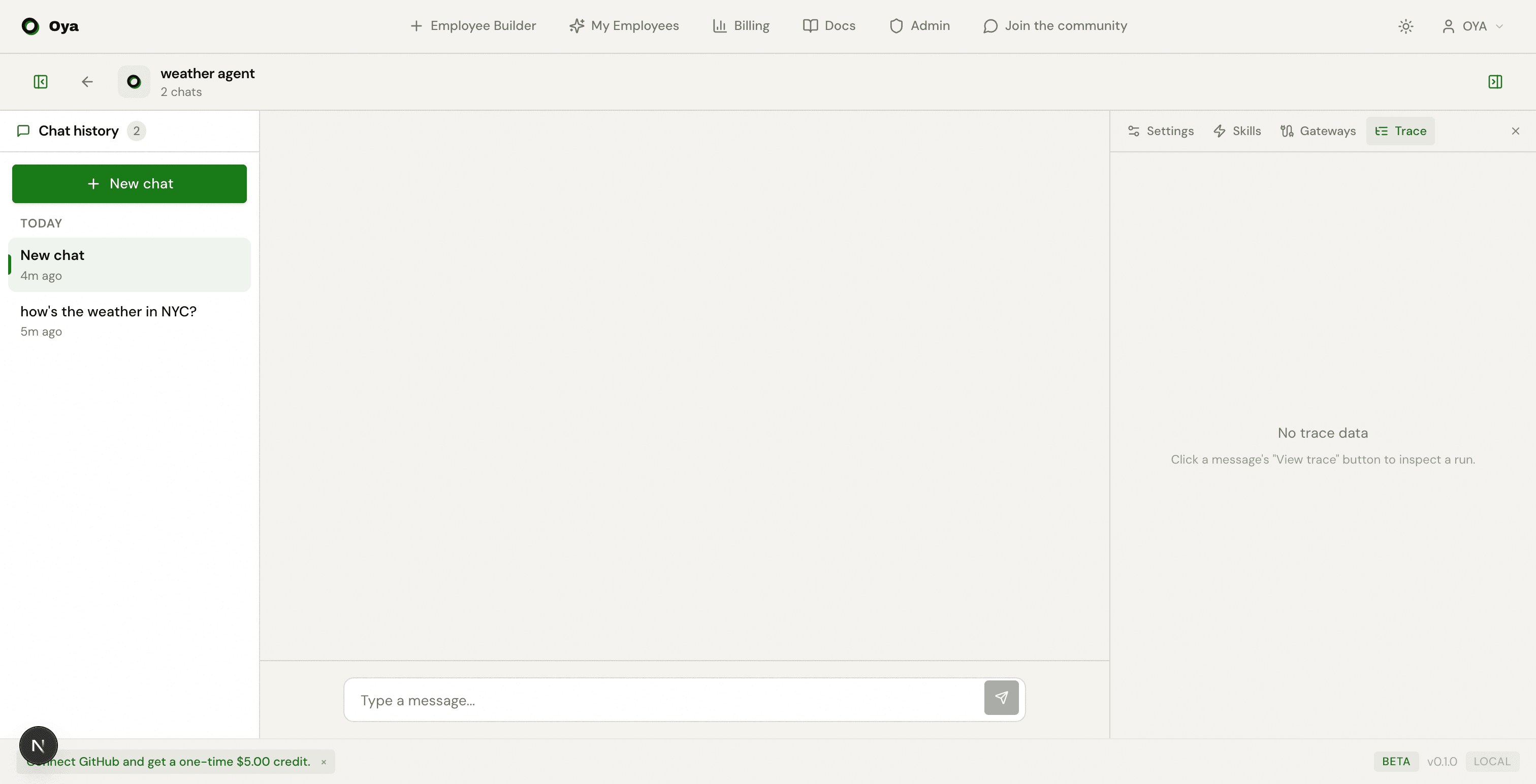The height and width of the screenshot is (784, 1536).
Task: Navigate to Employee Builder
Action: coord(472,25)
